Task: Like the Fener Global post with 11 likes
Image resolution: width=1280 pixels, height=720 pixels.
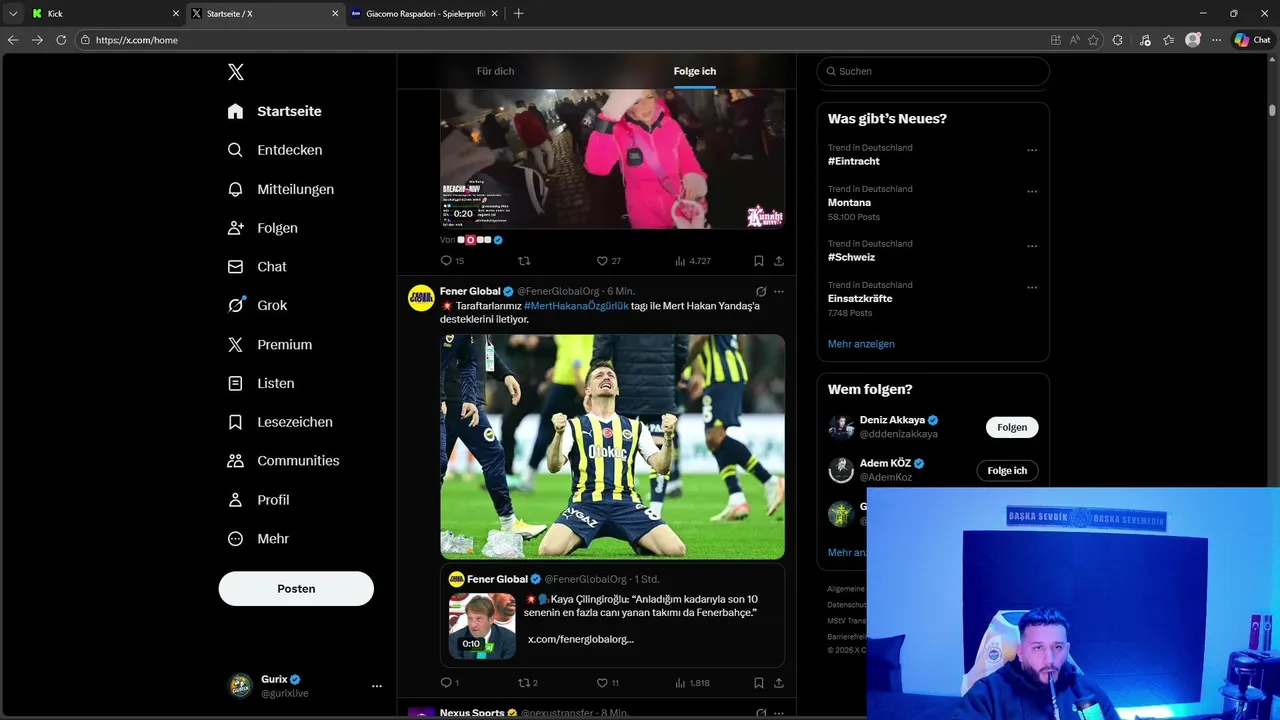Action: click(x=608, y=683)
